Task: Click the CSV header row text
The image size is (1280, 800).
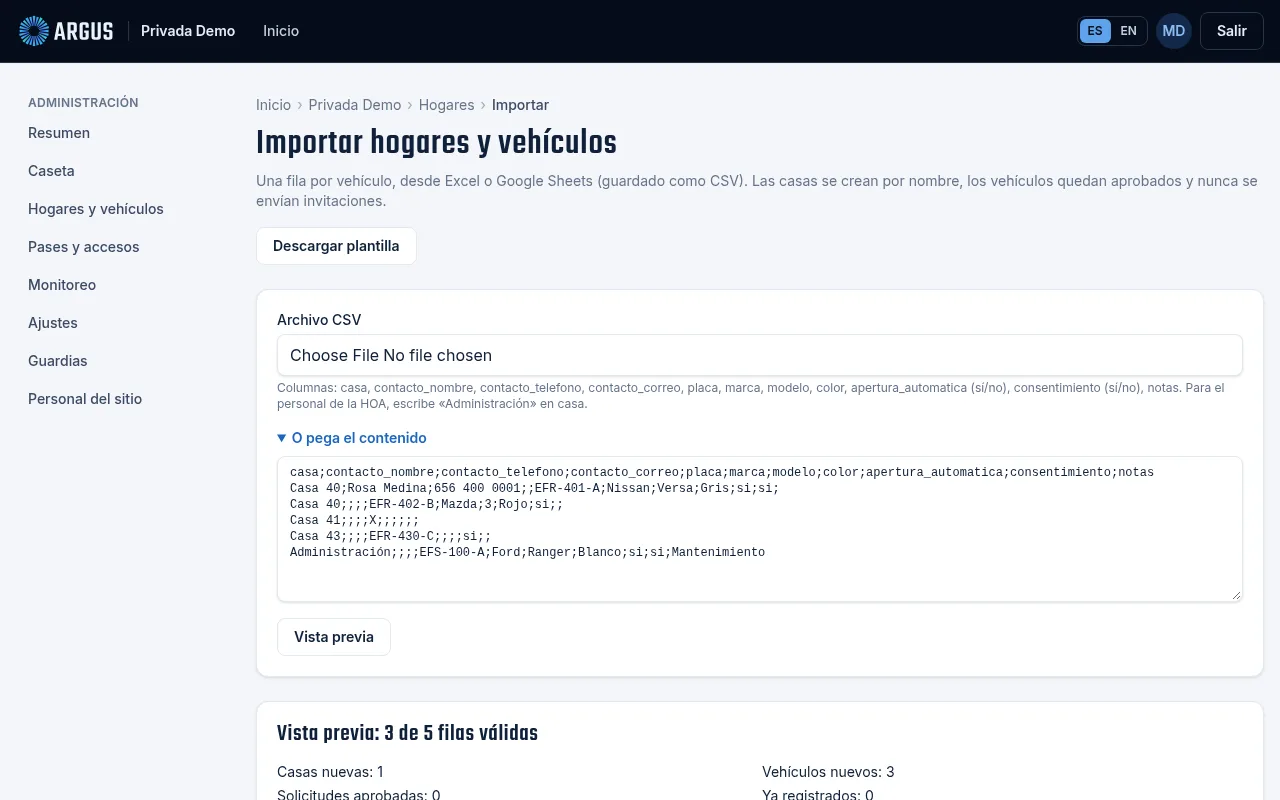Action: click(722, 472)
